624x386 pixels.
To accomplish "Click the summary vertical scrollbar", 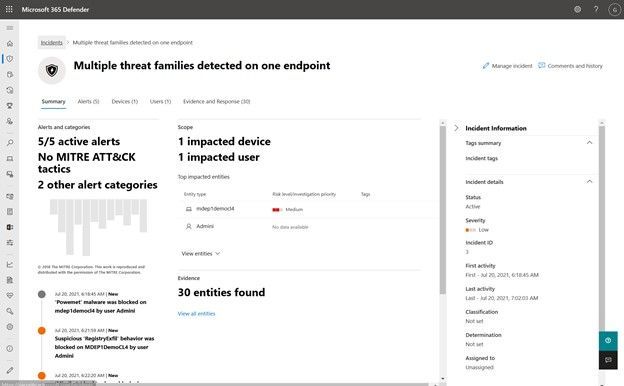I will (x=443, y=209).
